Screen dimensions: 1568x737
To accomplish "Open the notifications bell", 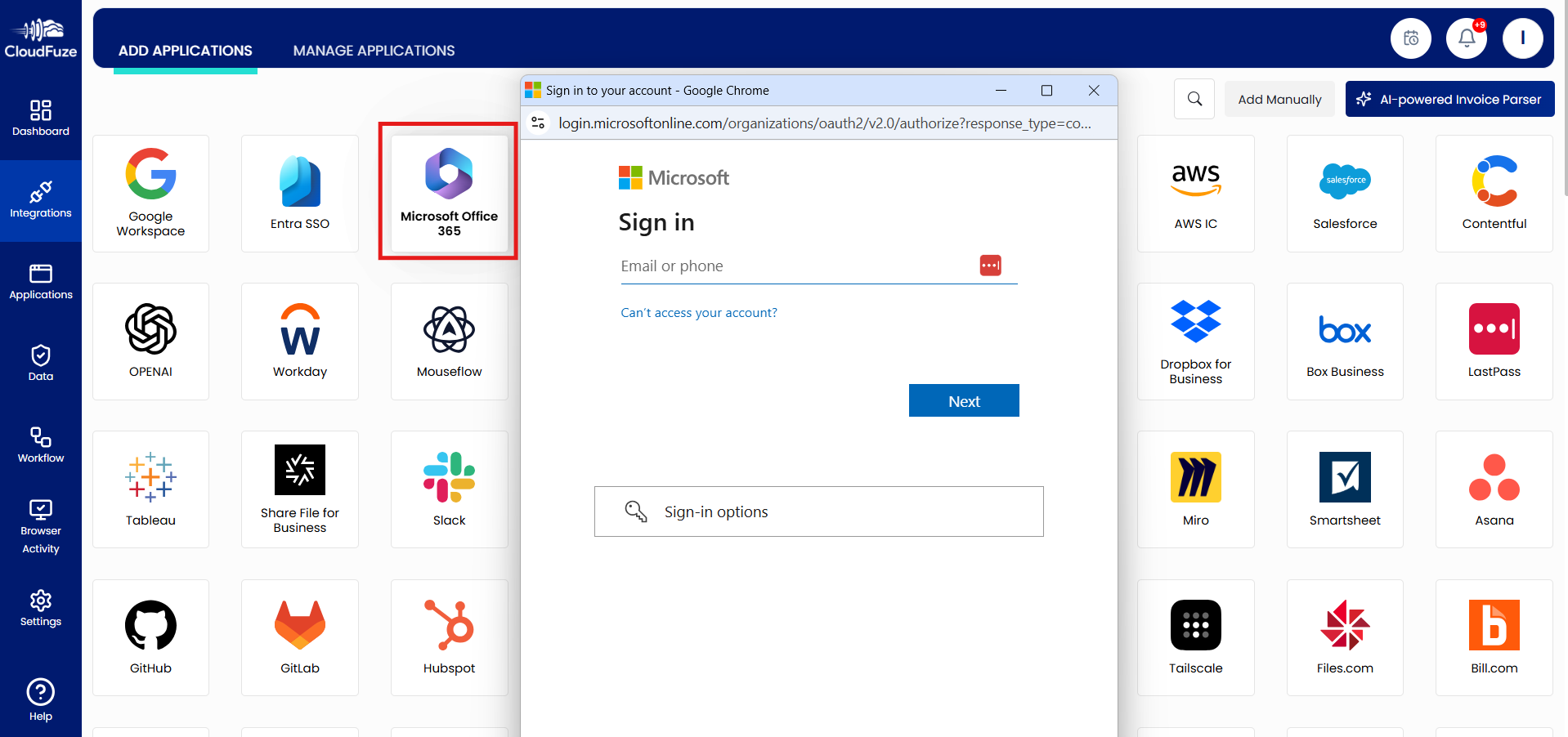I will pos(1466,38).
